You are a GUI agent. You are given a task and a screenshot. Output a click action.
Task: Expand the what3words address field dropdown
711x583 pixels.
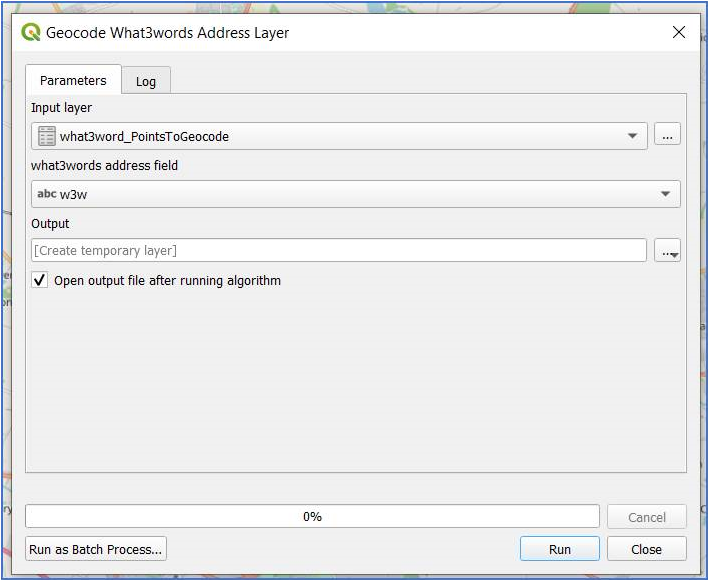coord(356,194)
